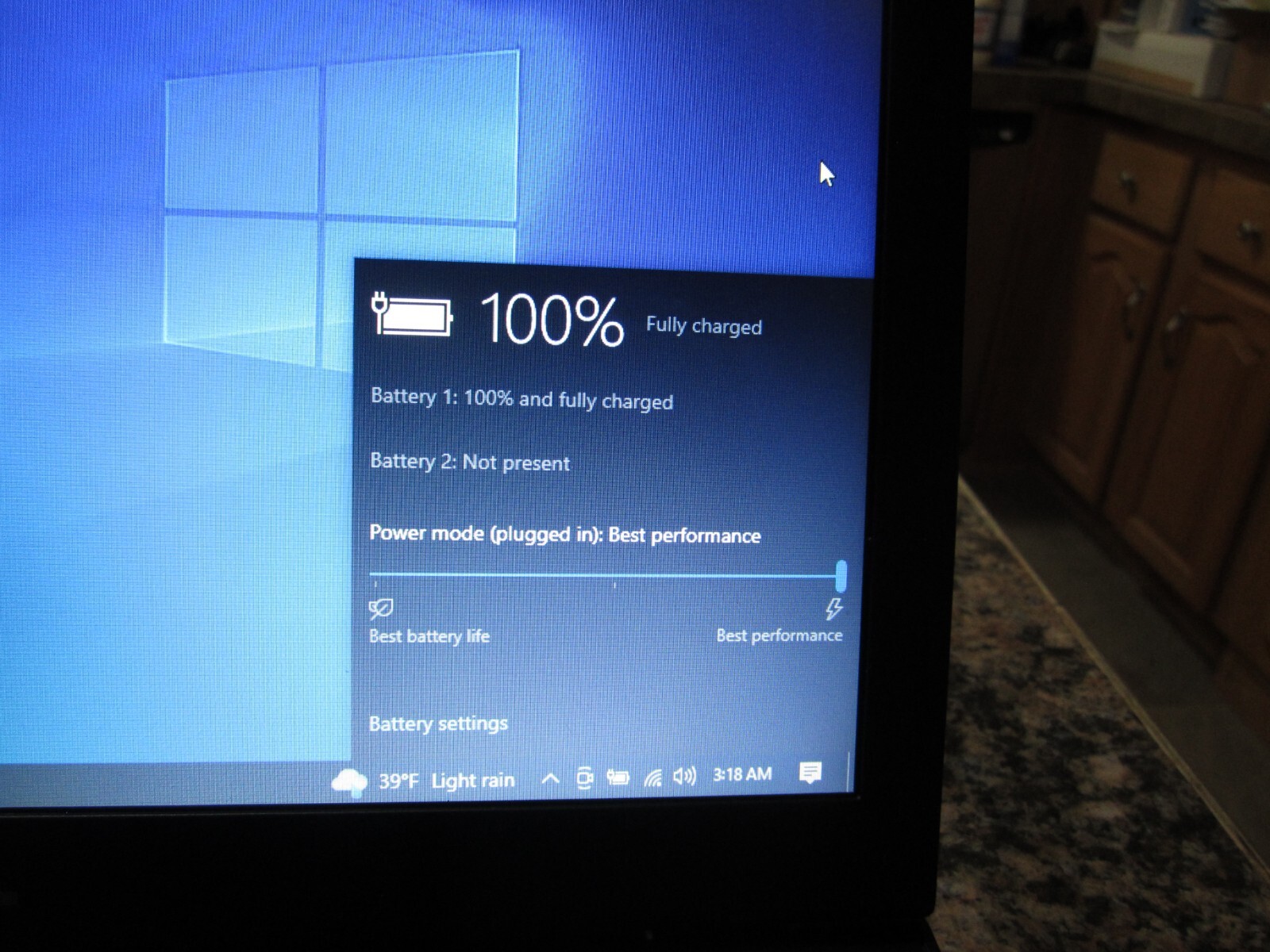The image size is (1270, 952).
Task: Click the 'Best performance' slider label
Action: [779, 635]
